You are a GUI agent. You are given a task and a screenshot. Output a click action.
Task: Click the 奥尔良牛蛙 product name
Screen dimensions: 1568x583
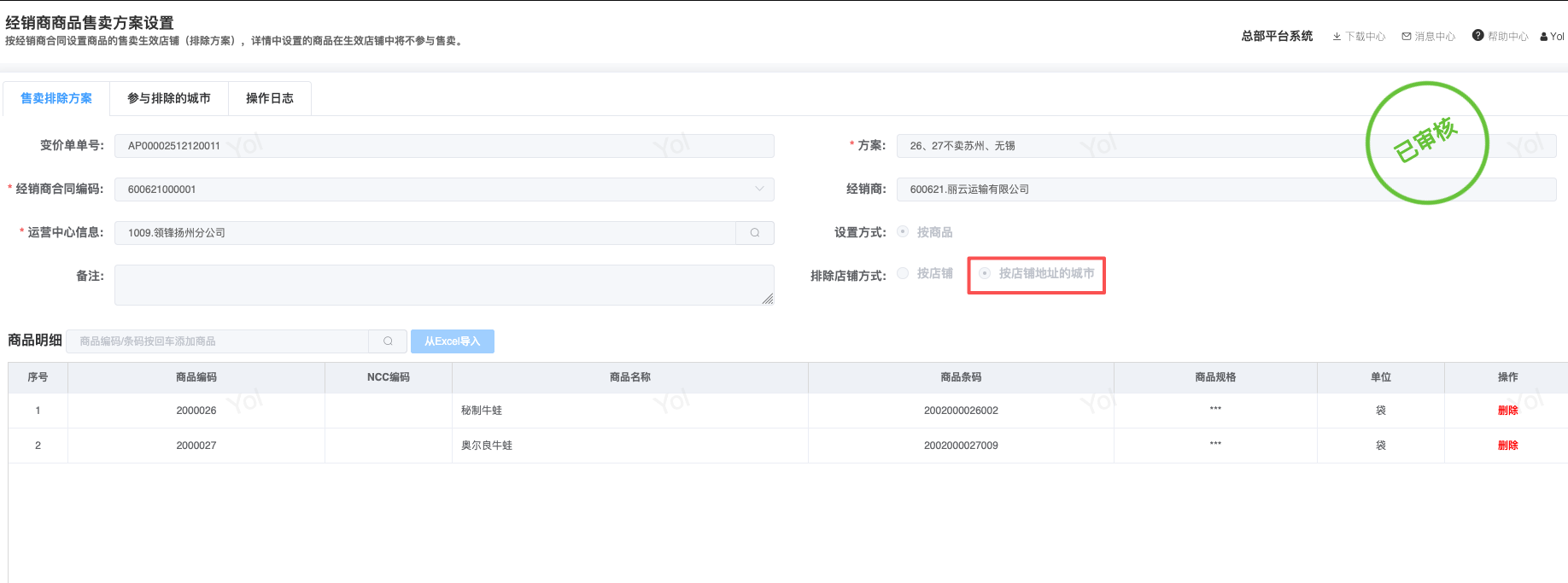click(x=487, y=446)
